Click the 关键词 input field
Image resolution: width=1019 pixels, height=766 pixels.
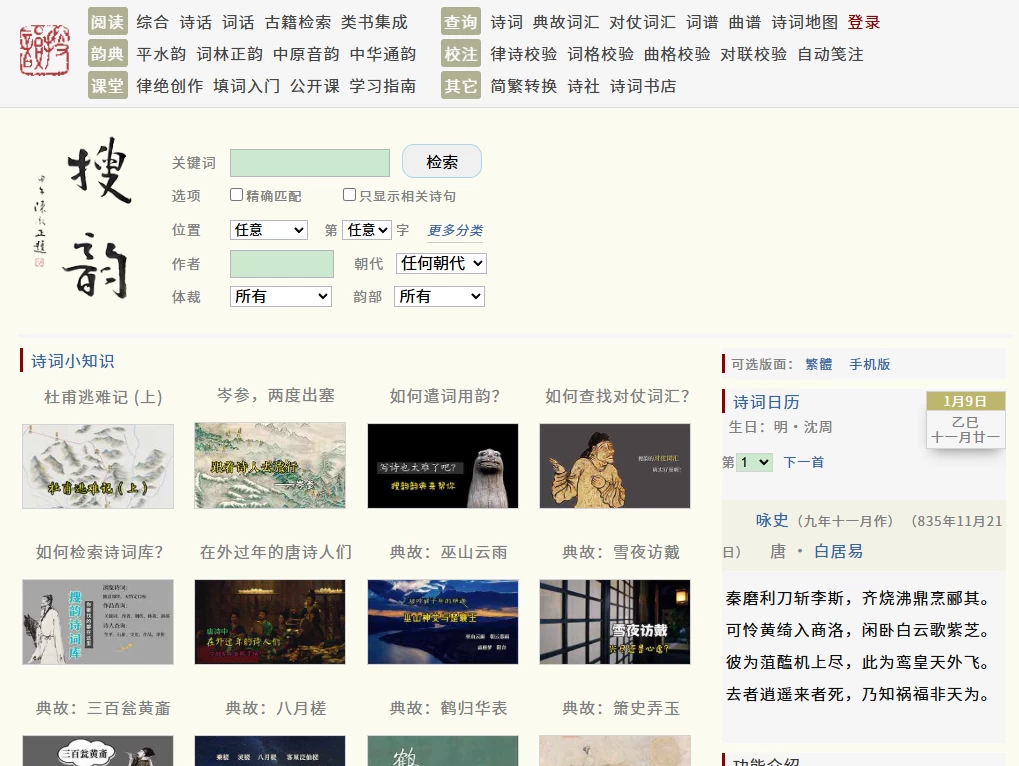click(310, 163)
